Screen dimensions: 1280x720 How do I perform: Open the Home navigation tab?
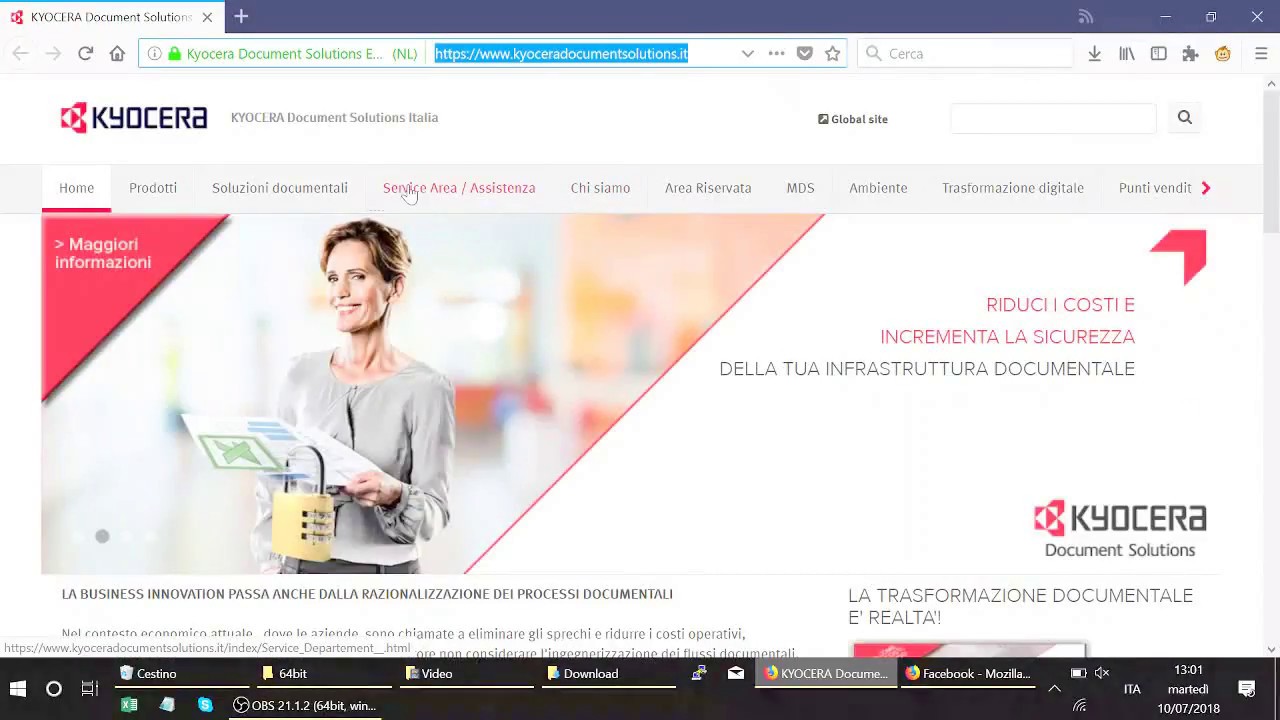point(76,188)
